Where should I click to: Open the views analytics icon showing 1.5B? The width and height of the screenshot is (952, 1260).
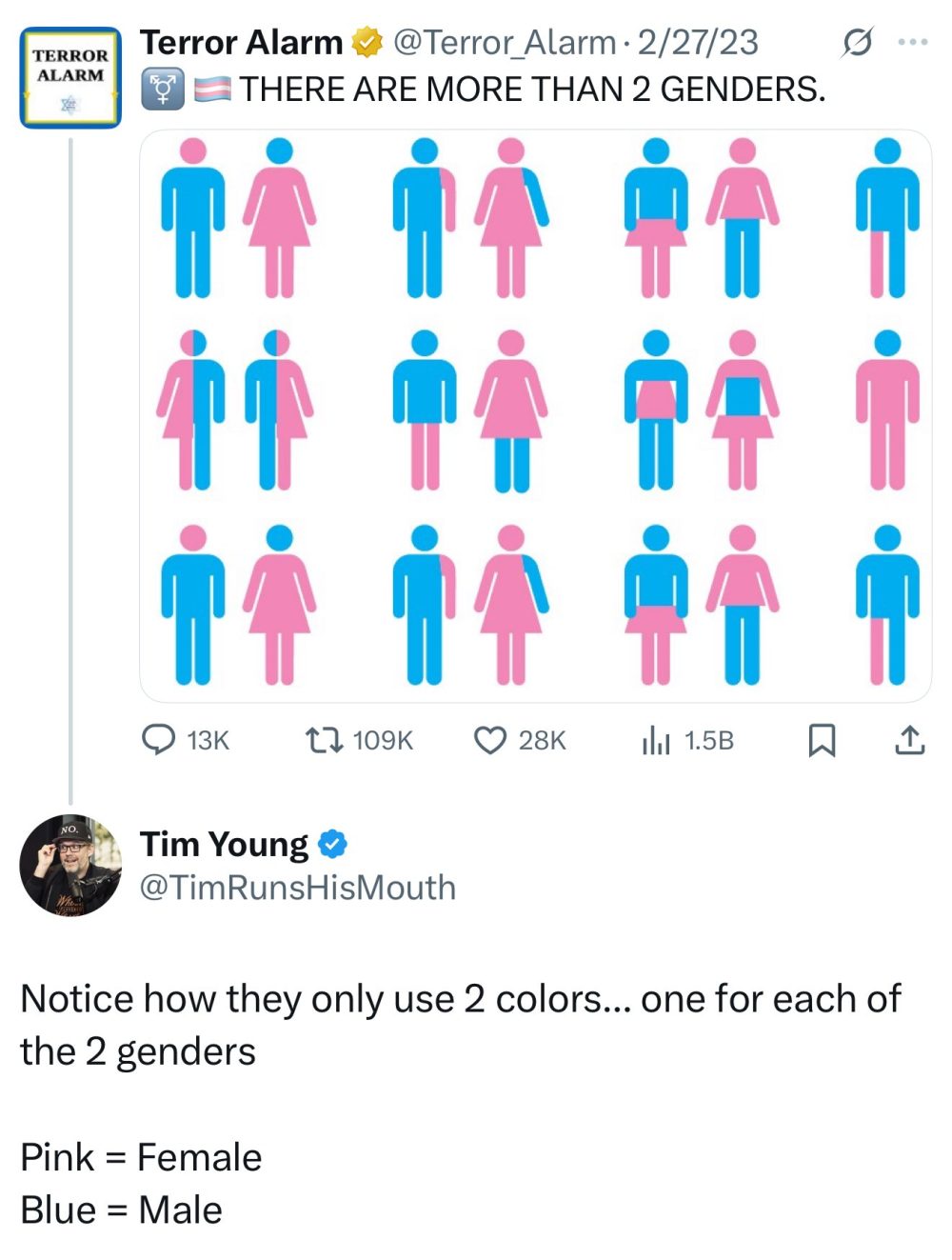pyautogui.click(x=657, y=739)
